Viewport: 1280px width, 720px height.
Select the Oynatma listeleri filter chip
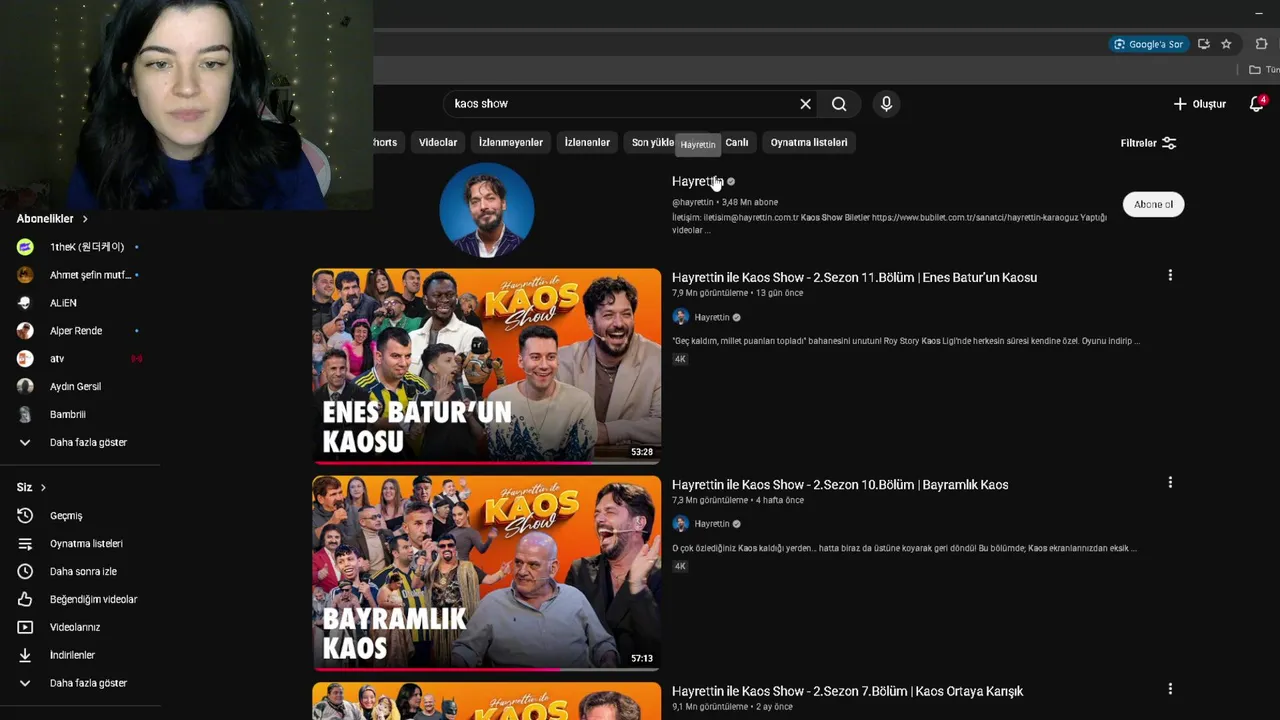(809, 143)
